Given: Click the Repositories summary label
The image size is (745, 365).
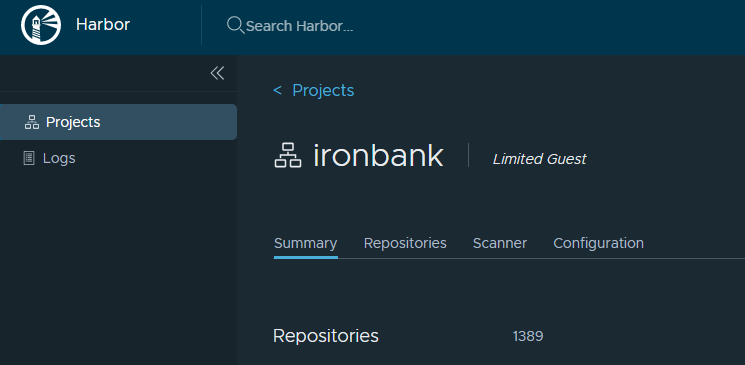Looking at the screenshot, I should tap(326, 336).
